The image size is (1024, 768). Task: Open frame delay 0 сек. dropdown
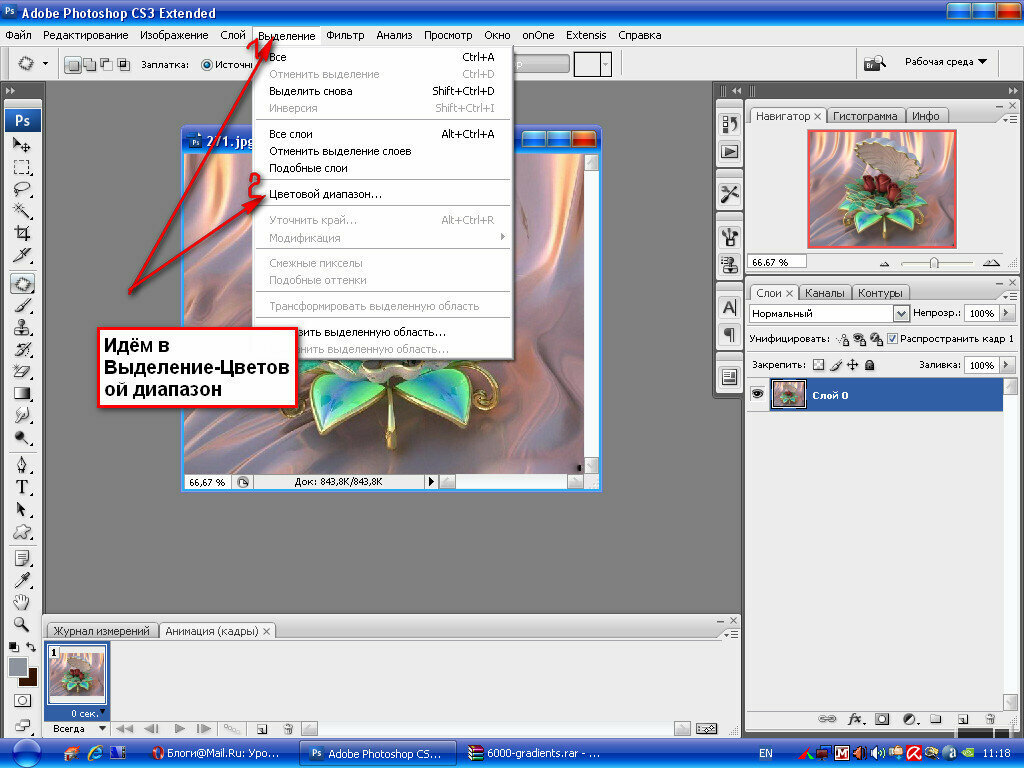point(86,713)
